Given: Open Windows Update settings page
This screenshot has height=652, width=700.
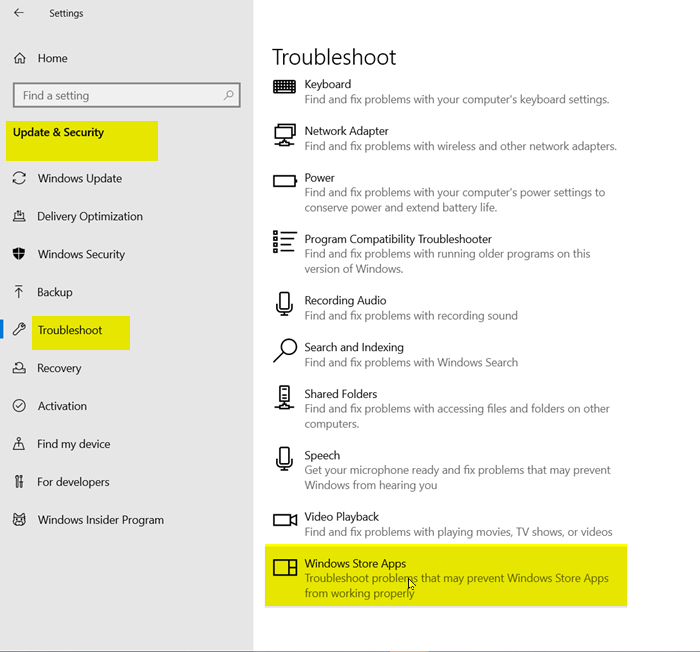Looking at the screenshot, I should [x=79, y=178].
